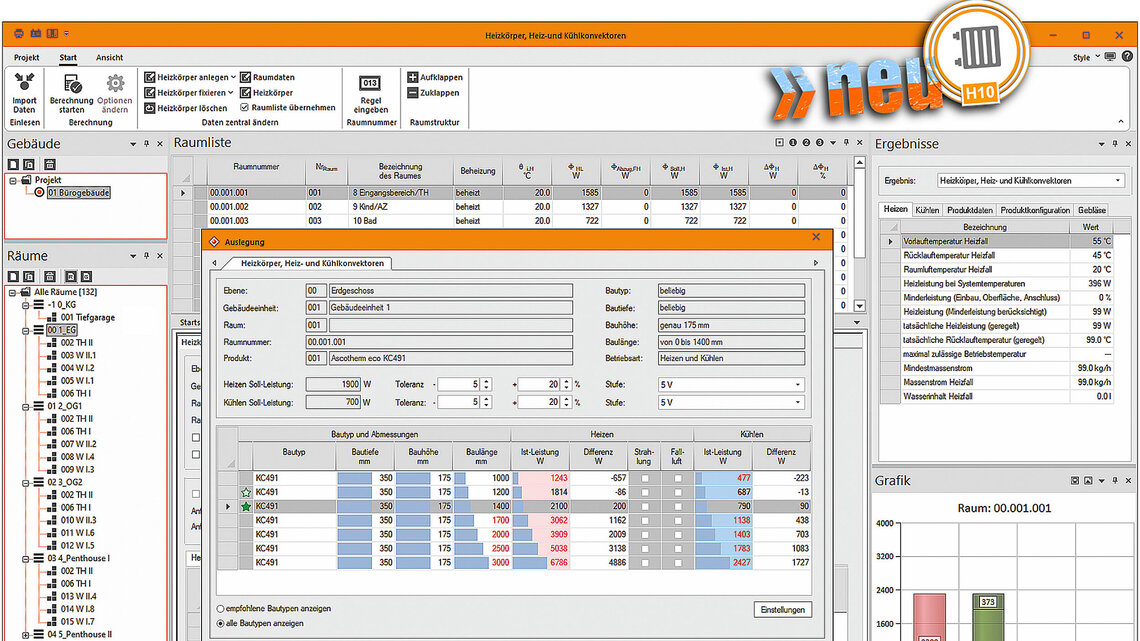1140x641 pixels.
Task: Click the Einstellungen button
Action: (x=782, y=610)
